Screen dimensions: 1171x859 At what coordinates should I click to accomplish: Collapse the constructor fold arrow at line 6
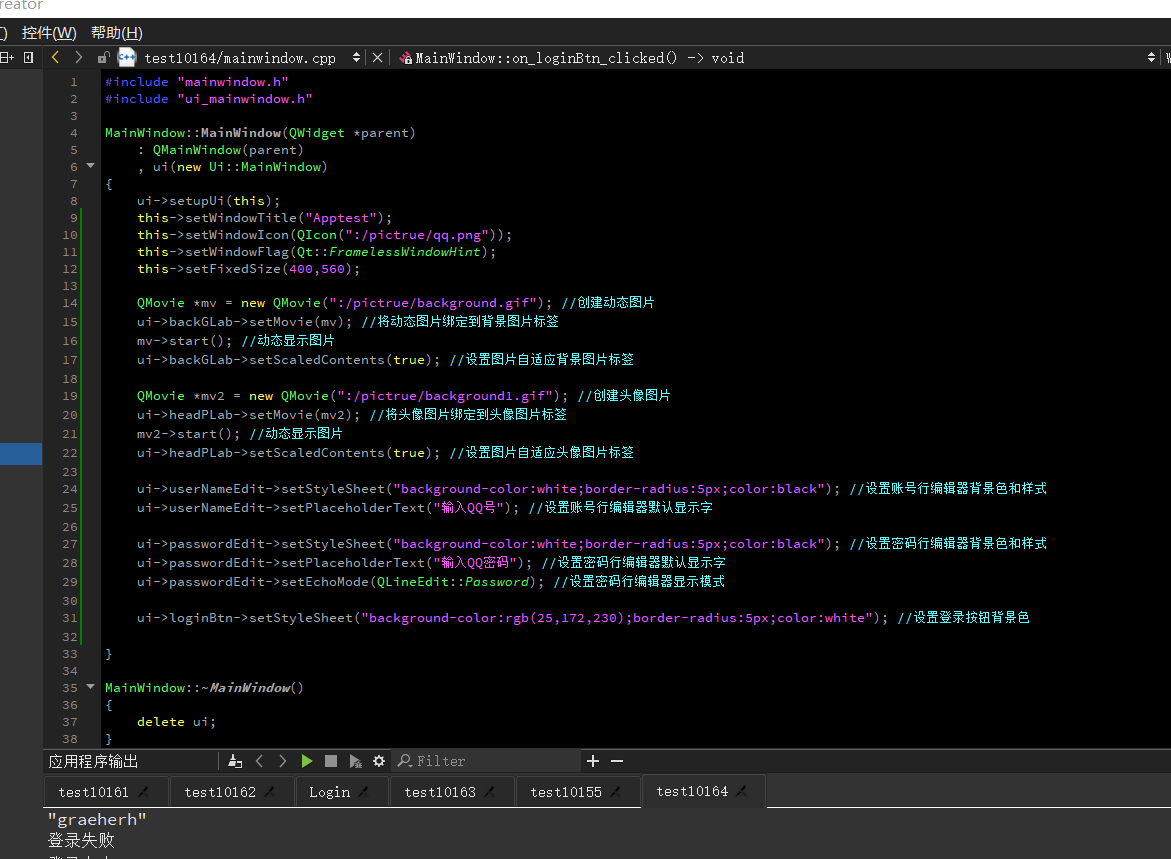[90, 166]
